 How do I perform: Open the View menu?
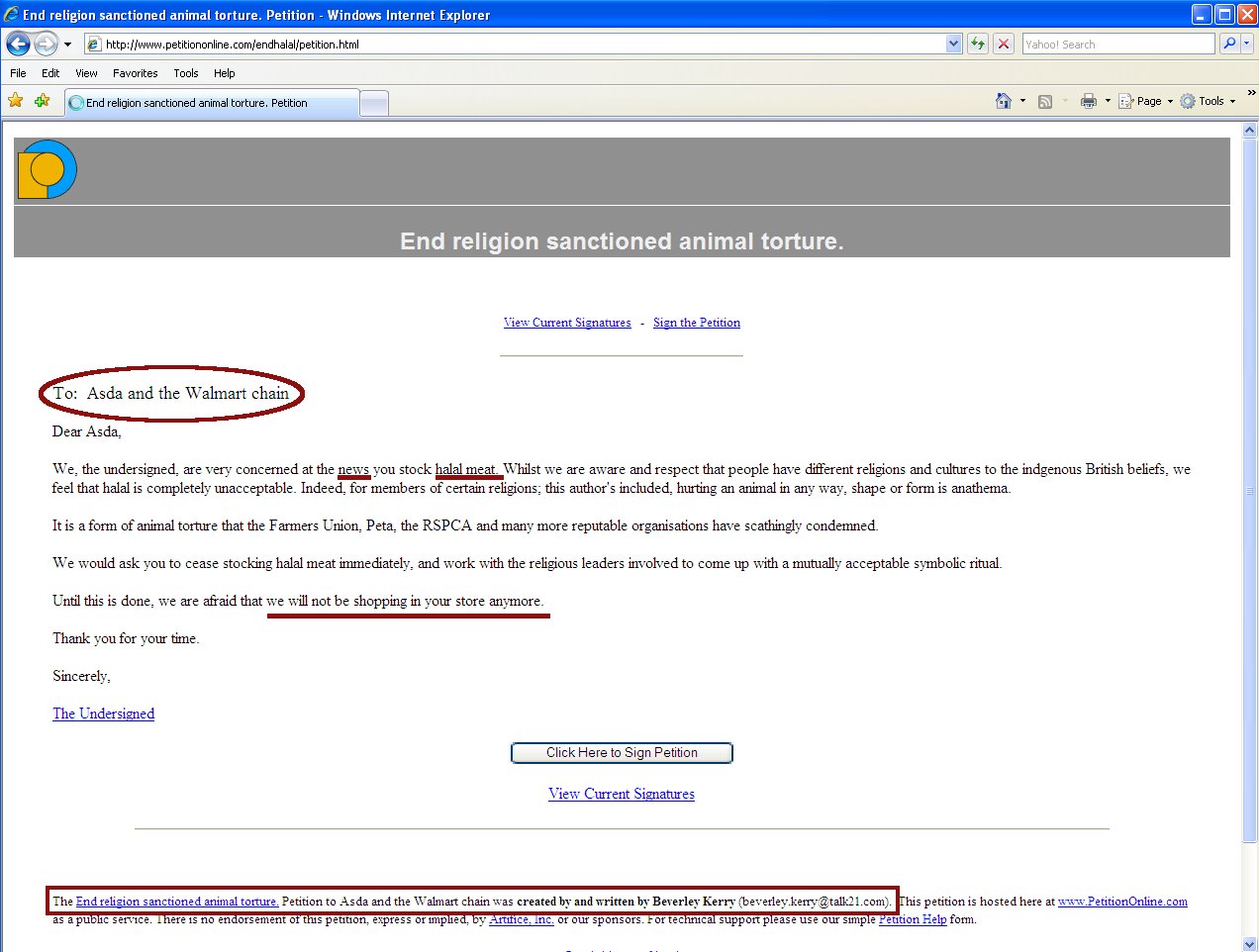[86, 73]
